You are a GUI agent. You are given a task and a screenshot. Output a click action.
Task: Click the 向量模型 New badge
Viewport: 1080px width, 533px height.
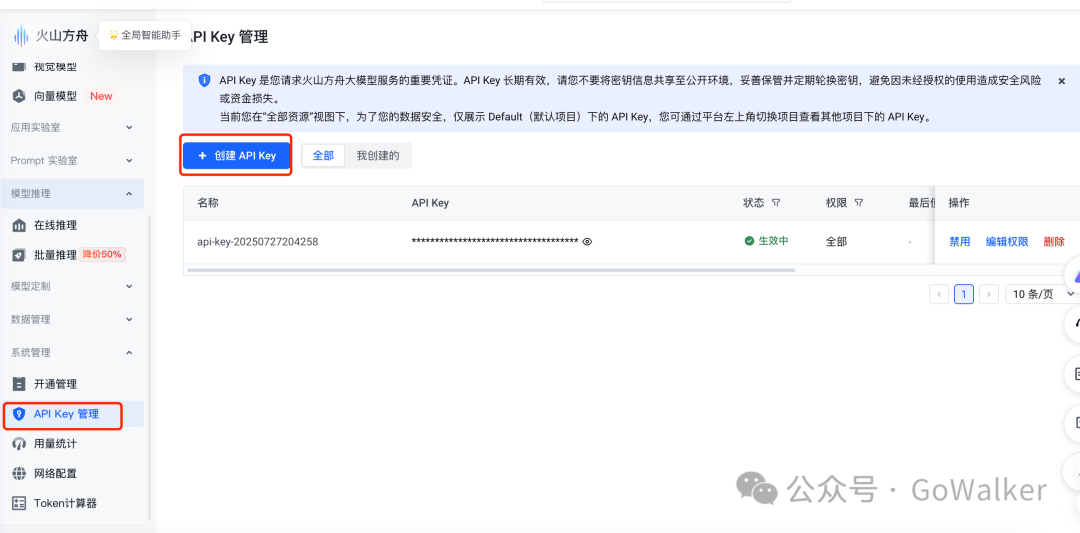[101, 96]
